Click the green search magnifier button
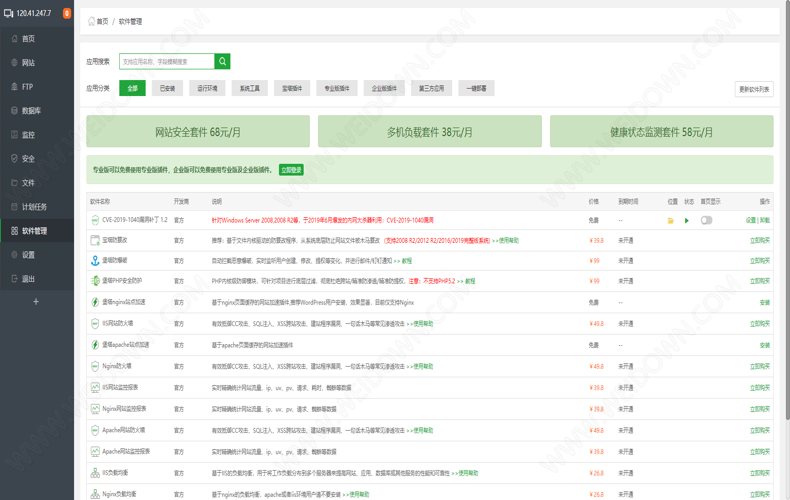The width and height of the screenshot is (790, 500). 222,61
